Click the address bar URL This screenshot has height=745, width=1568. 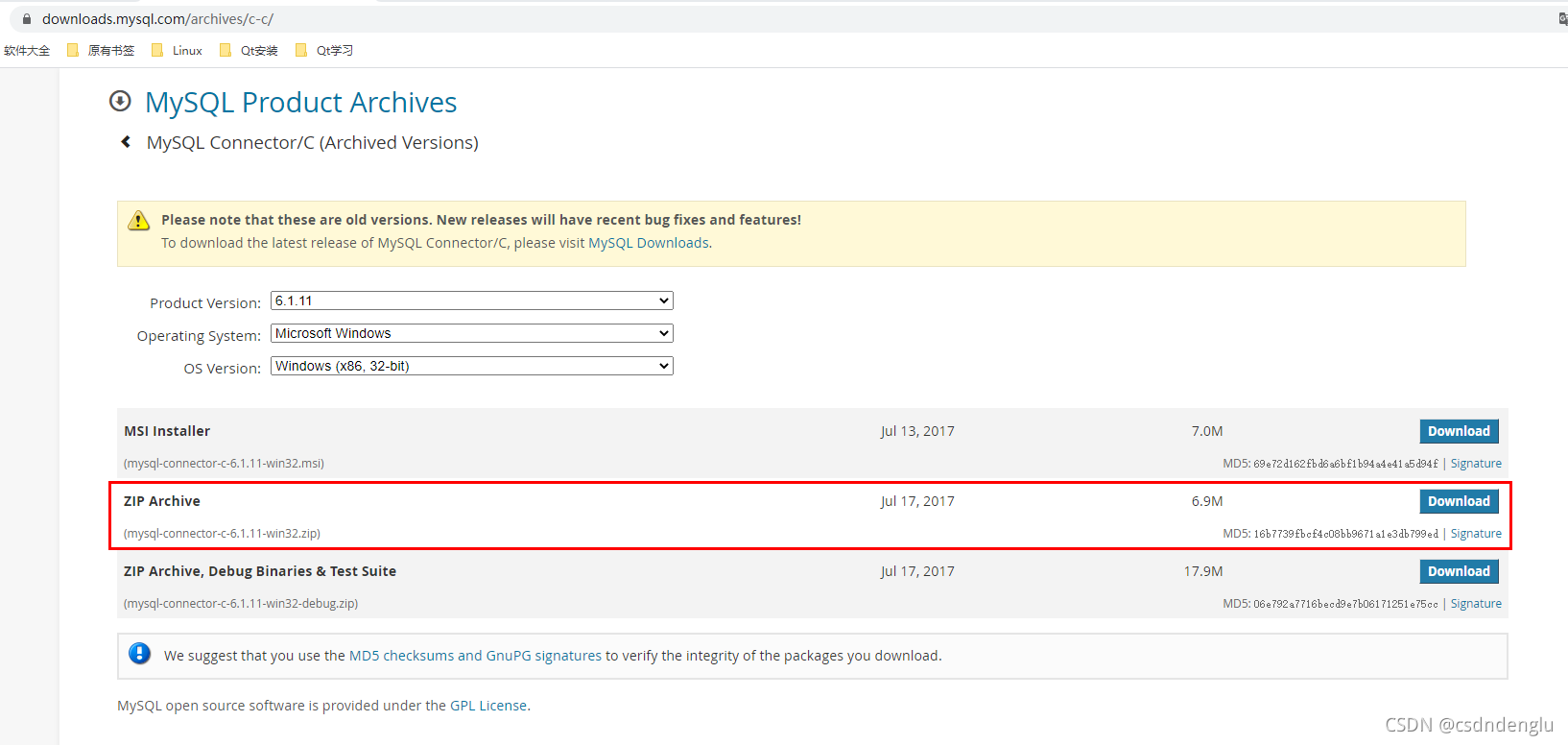(157, 19)
